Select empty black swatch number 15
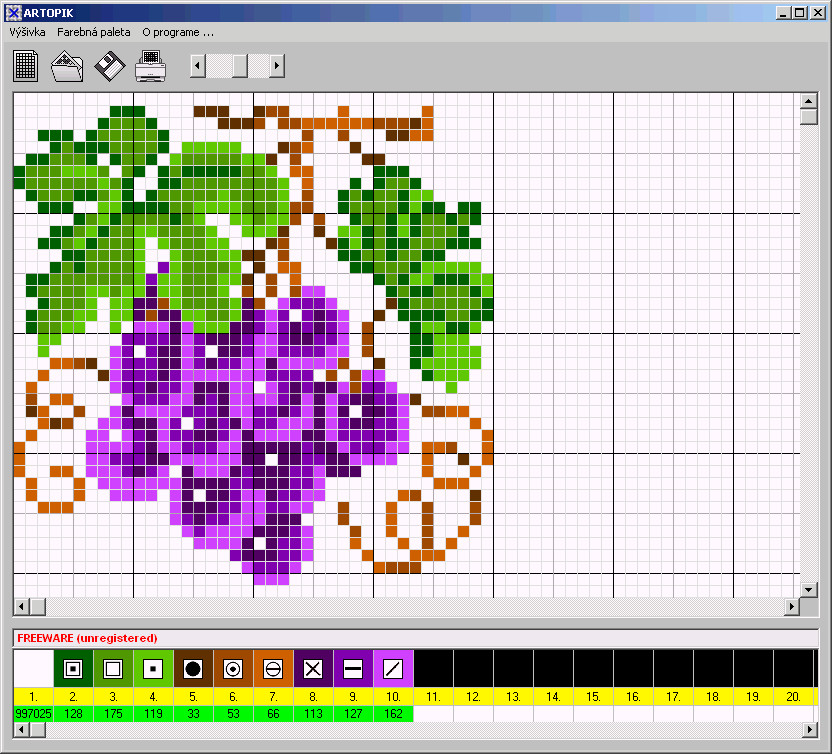Screen dimensions: 832x754 tap(593, 669)
